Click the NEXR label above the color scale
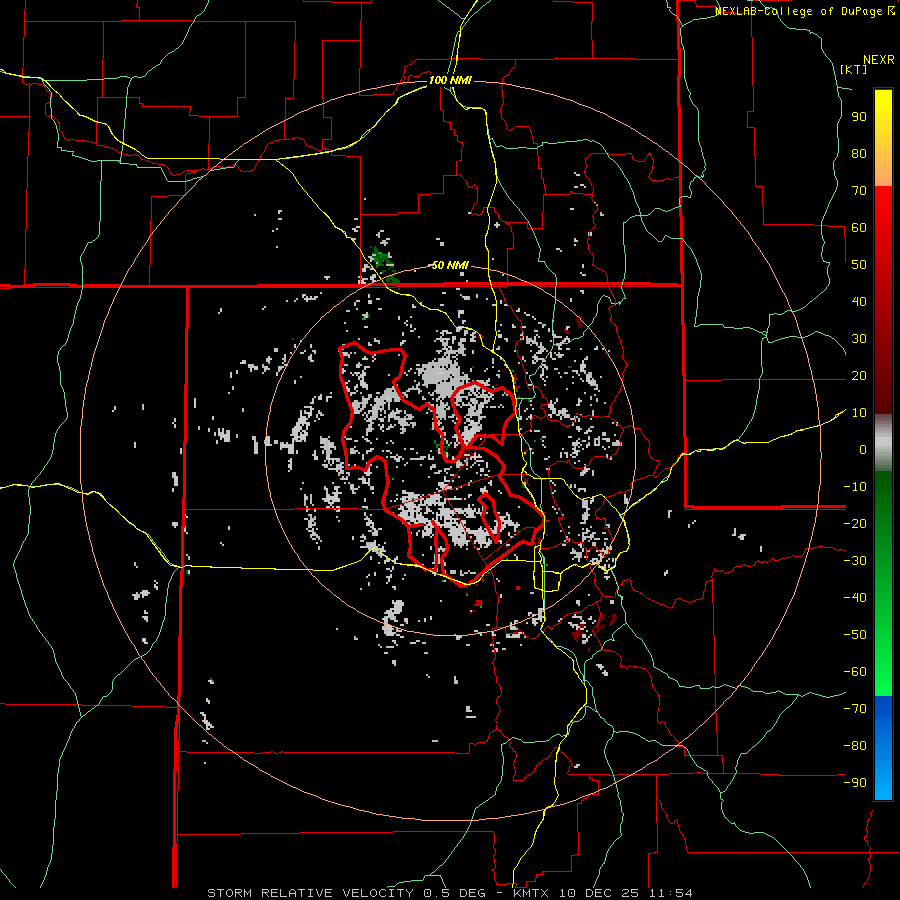The width and height of the screenshot is (900, 900). pos(878,58)
